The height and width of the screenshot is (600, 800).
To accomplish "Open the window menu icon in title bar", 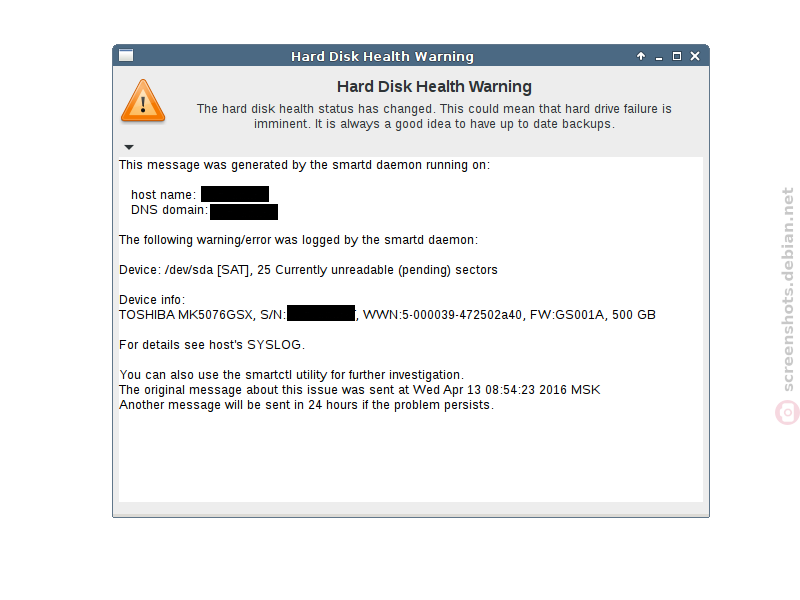I will [126, 56].
